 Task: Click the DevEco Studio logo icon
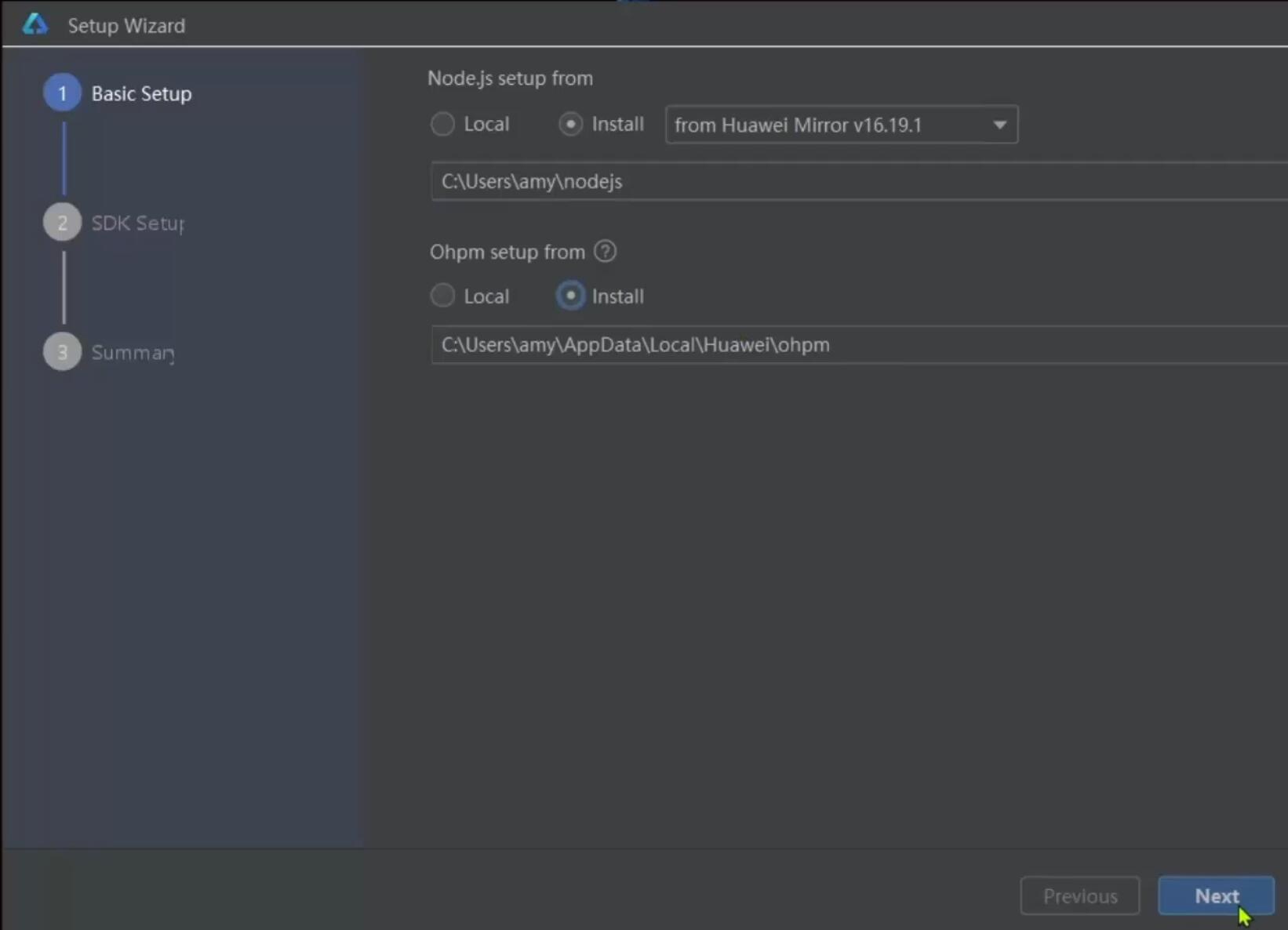tap(35, 24)
